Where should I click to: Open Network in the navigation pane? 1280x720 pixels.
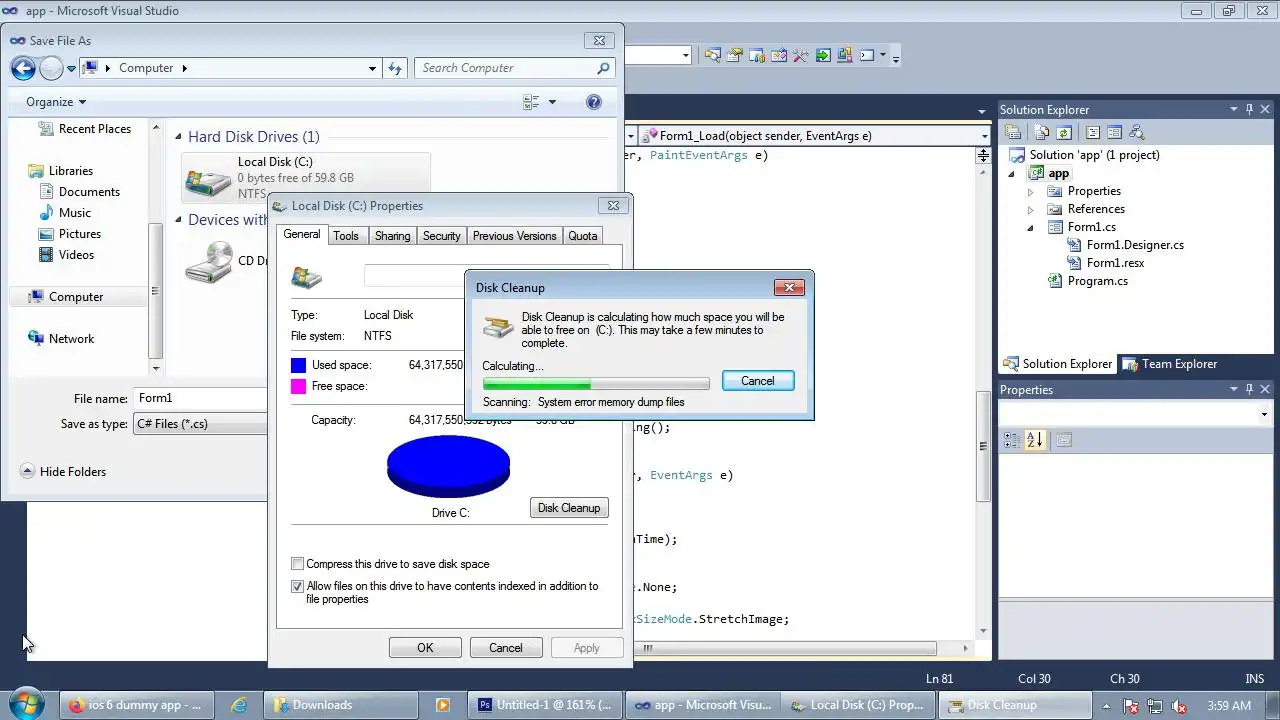[71, 339]
